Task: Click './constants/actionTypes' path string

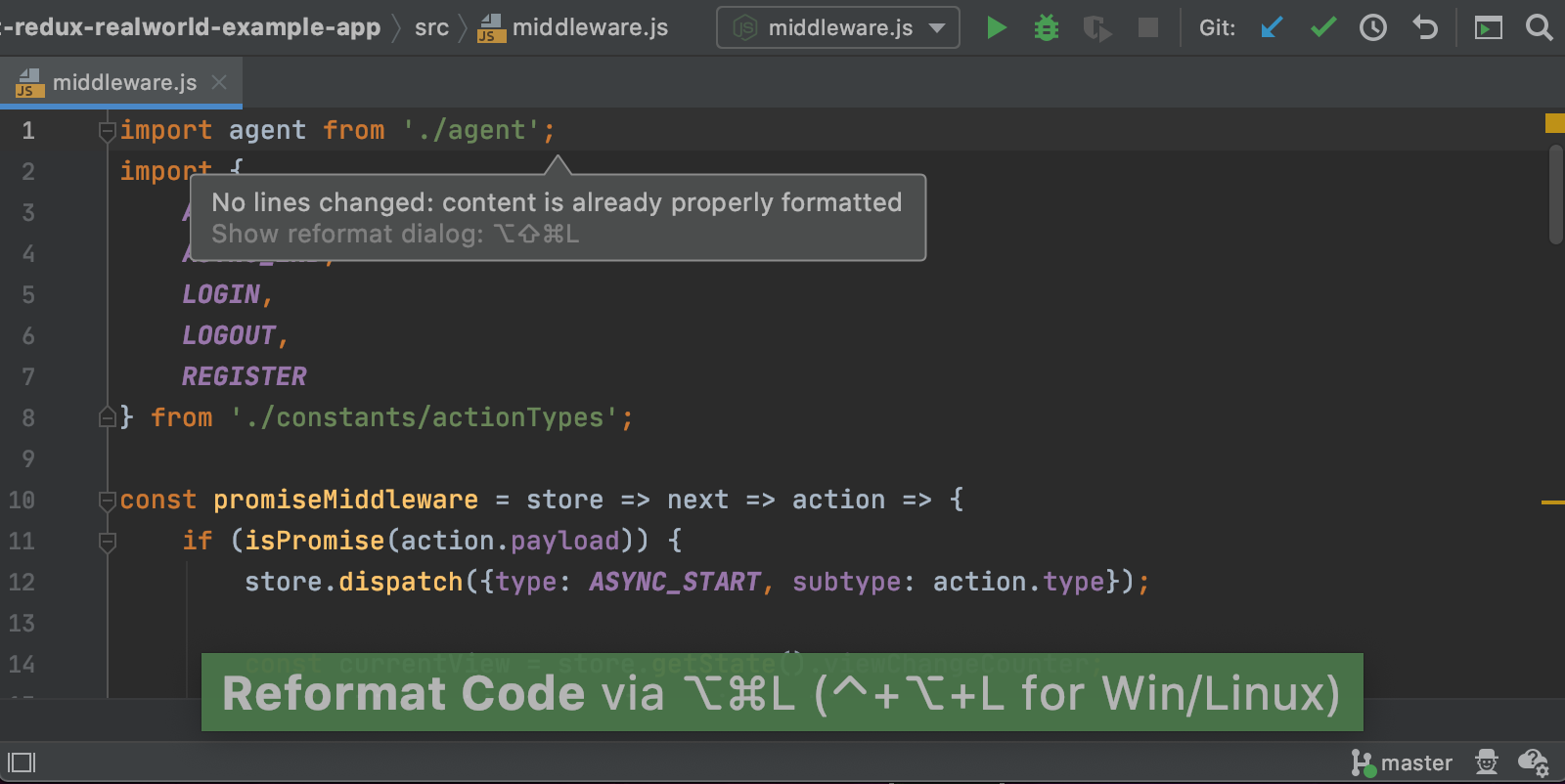Action: point(425,418)
